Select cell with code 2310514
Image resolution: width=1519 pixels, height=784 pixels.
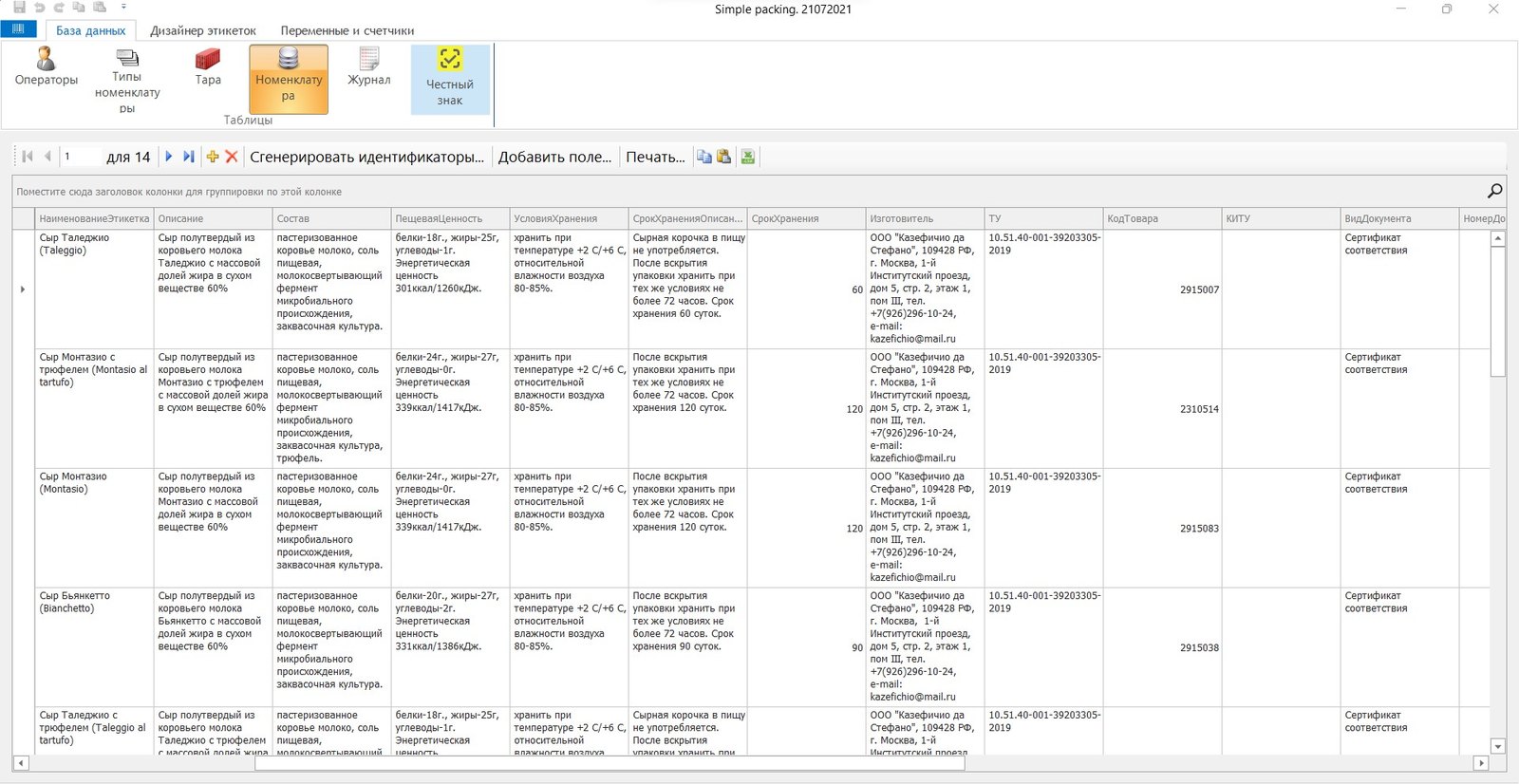(x=1162, y=409)
